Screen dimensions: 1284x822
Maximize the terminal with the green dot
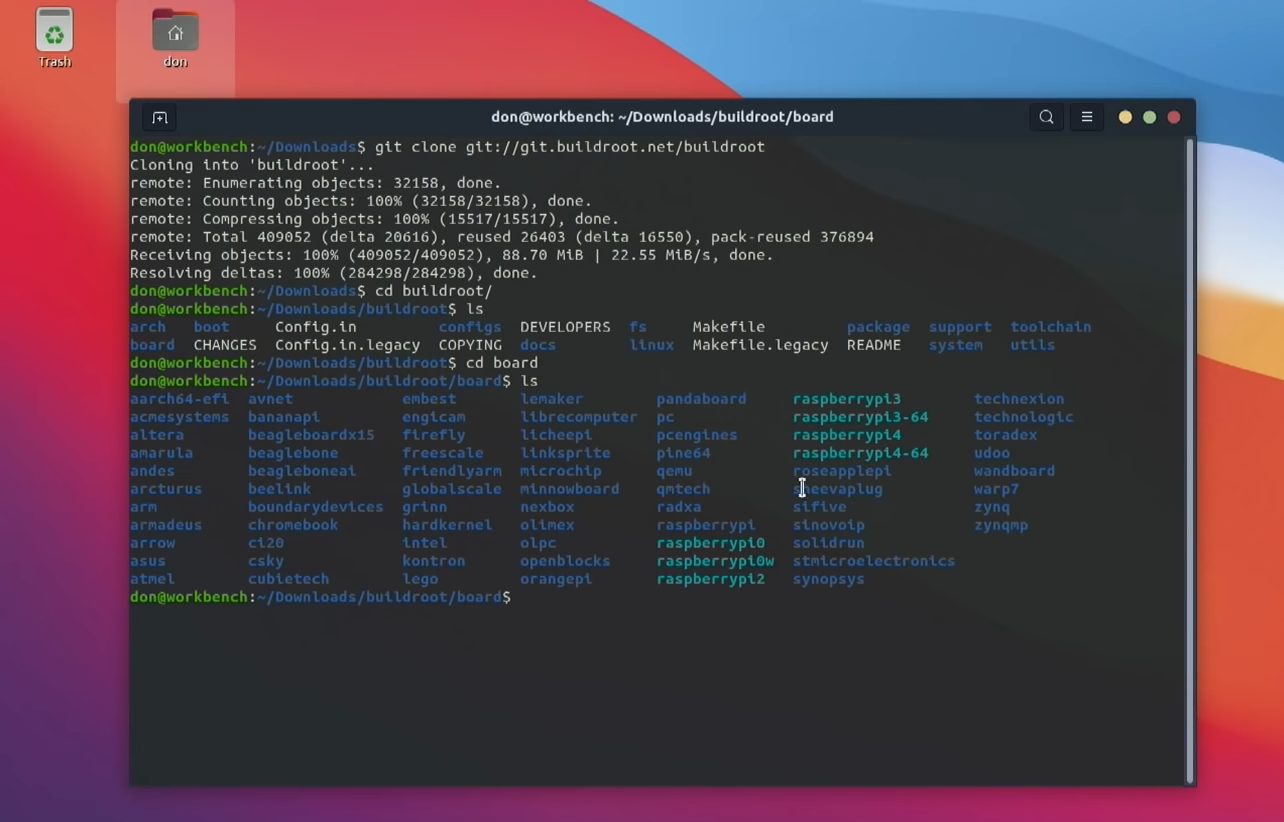pos(1149,117)
